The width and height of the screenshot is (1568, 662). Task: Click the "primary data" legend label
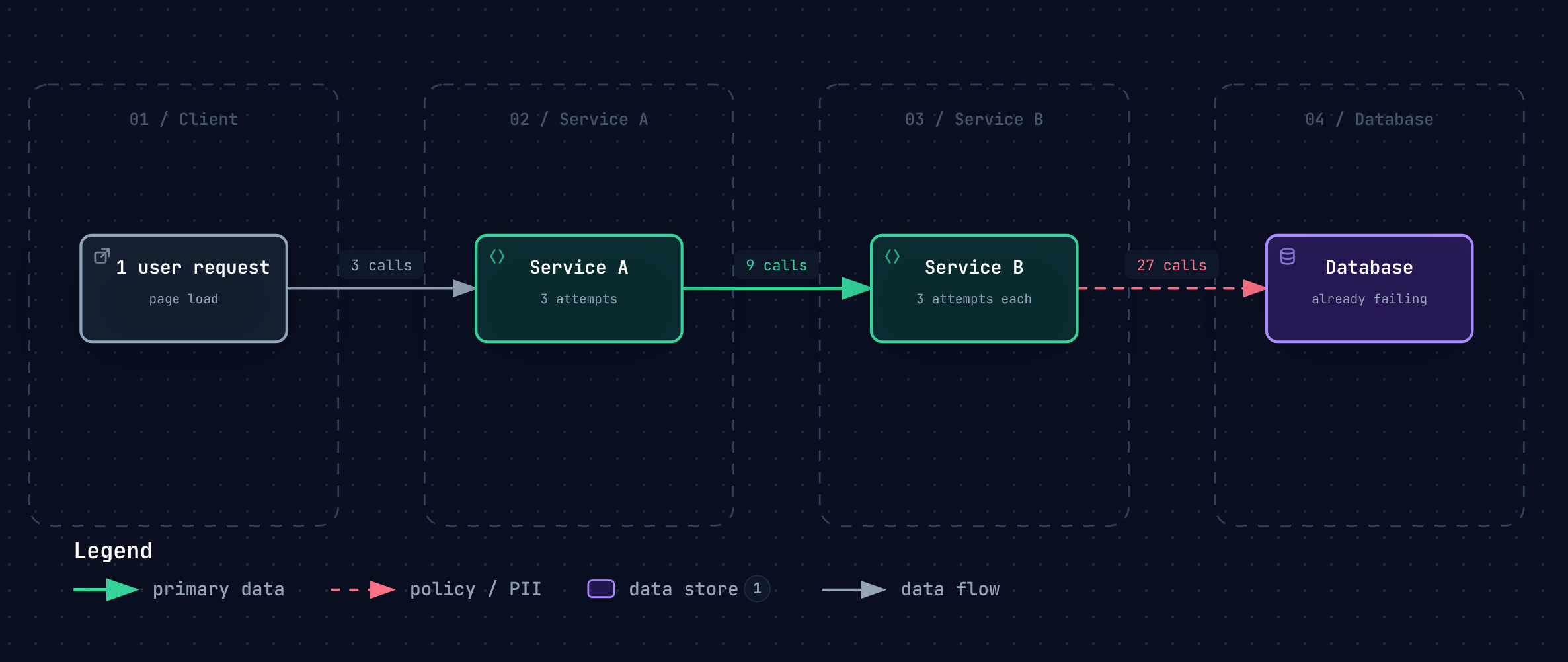tap(219, 589)
